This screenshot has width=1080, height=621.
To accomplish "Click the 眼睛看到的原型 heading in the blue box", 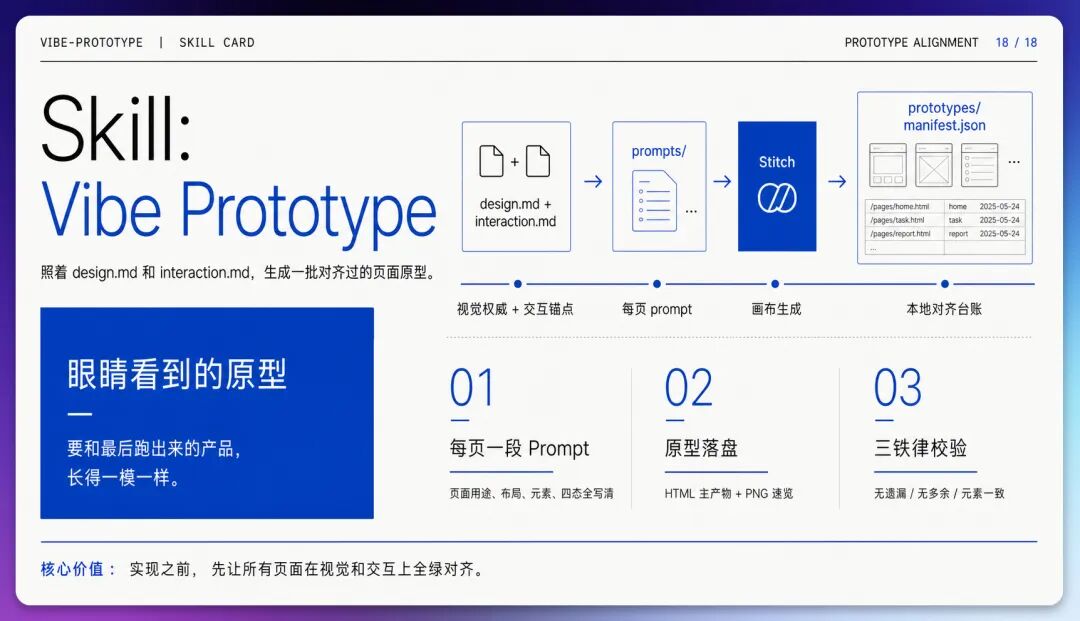I will click(x=177, y=374).
